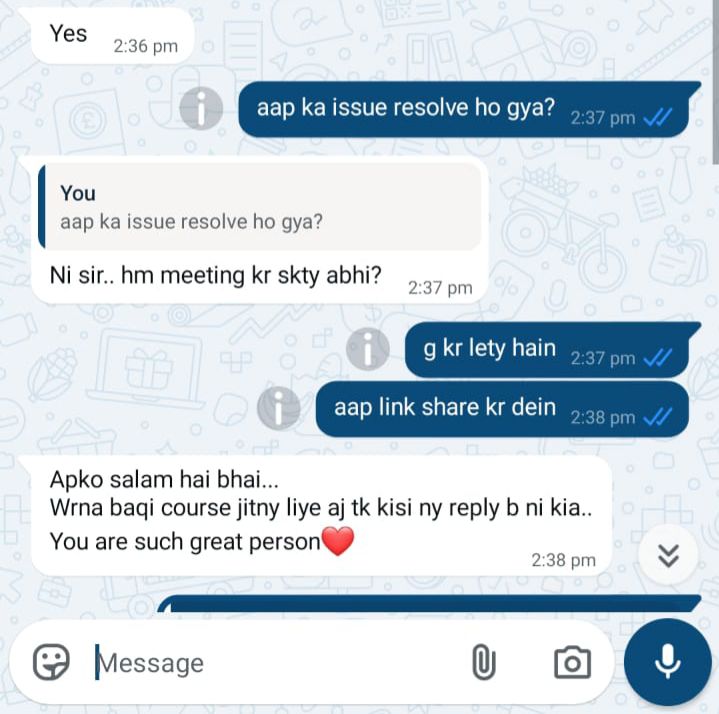Tap the red heart emoji in message
The height and width of the screenshot is (714, 719).
point(338,541)
